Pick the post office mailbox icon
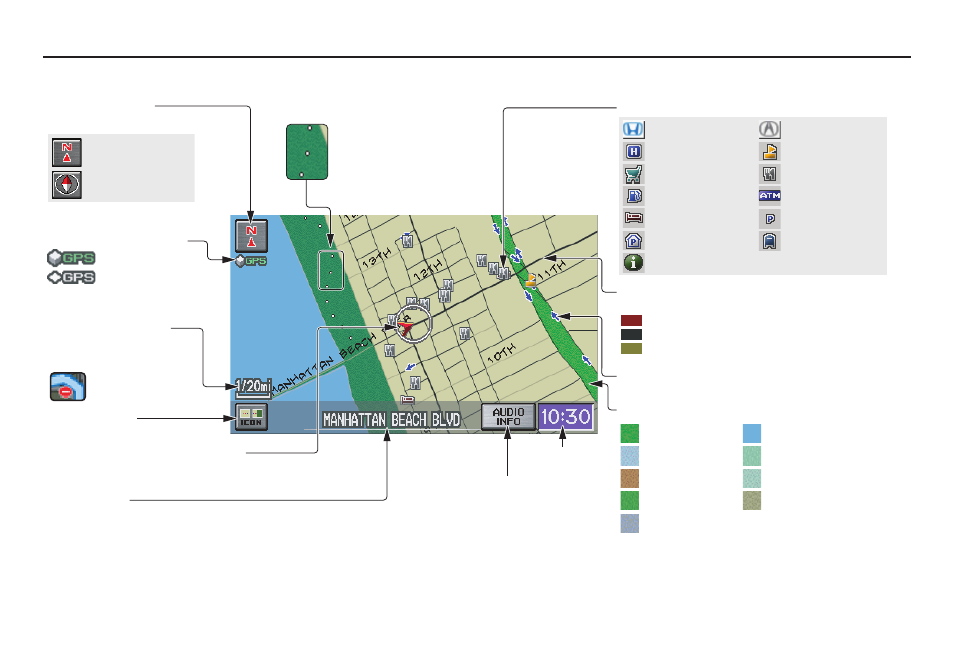This screenshot has height=651, width=954. (x=770, y=241)
